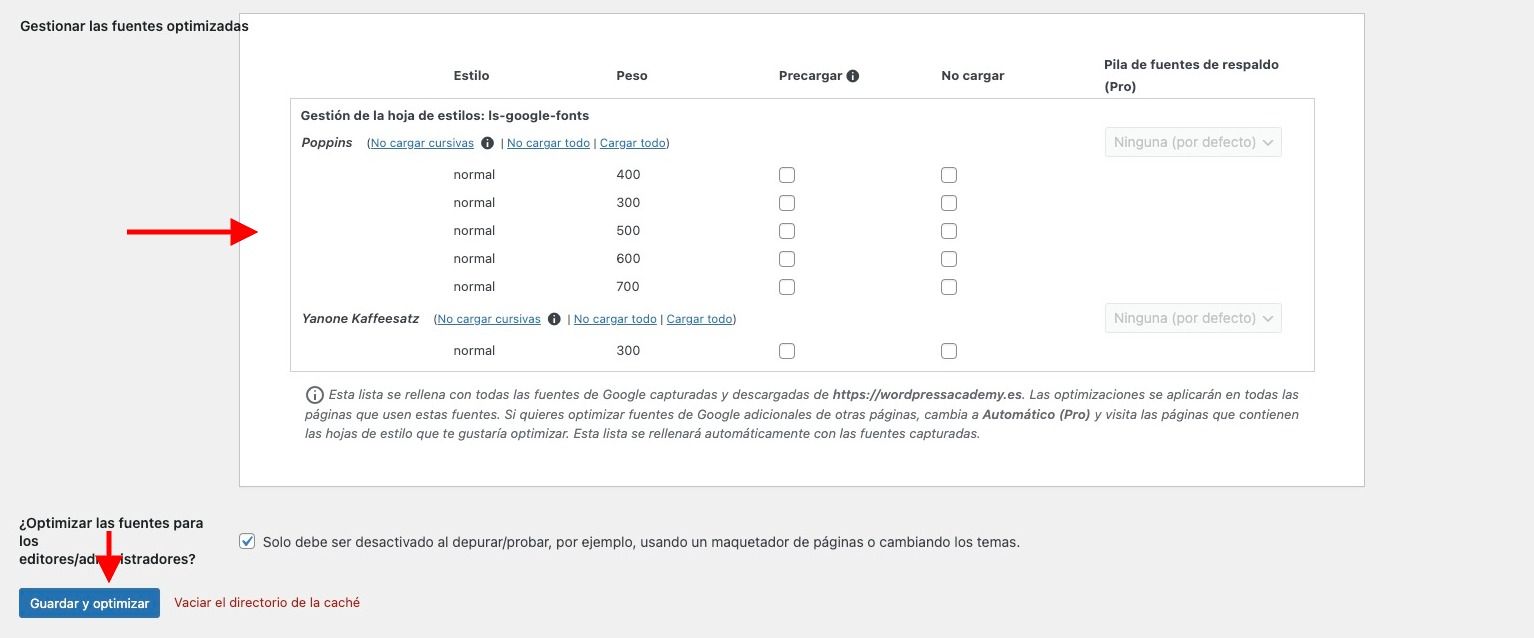Click the Gestión de la hoja de estilos heading

click(445, 116)
